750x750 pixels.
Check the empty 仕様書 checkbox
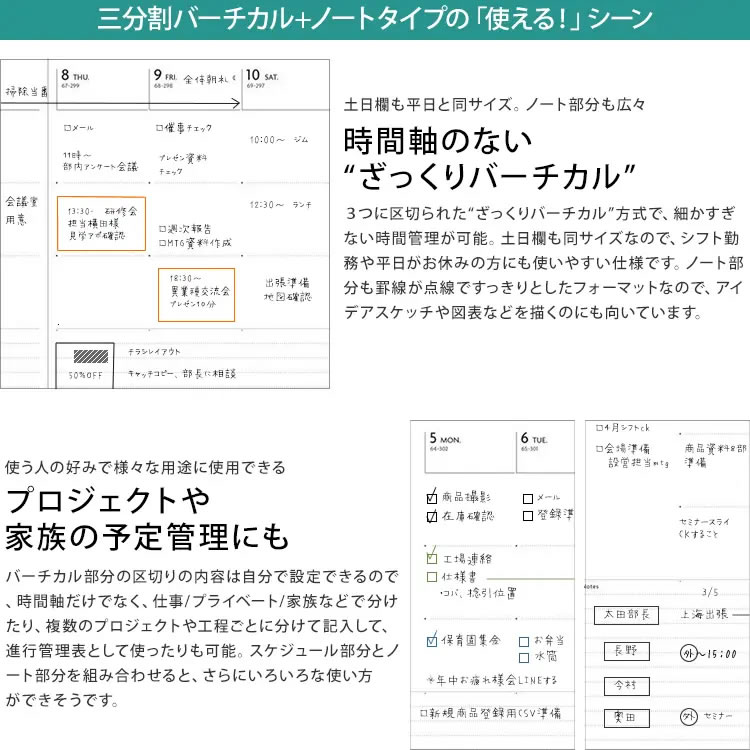tap(432, 577)
